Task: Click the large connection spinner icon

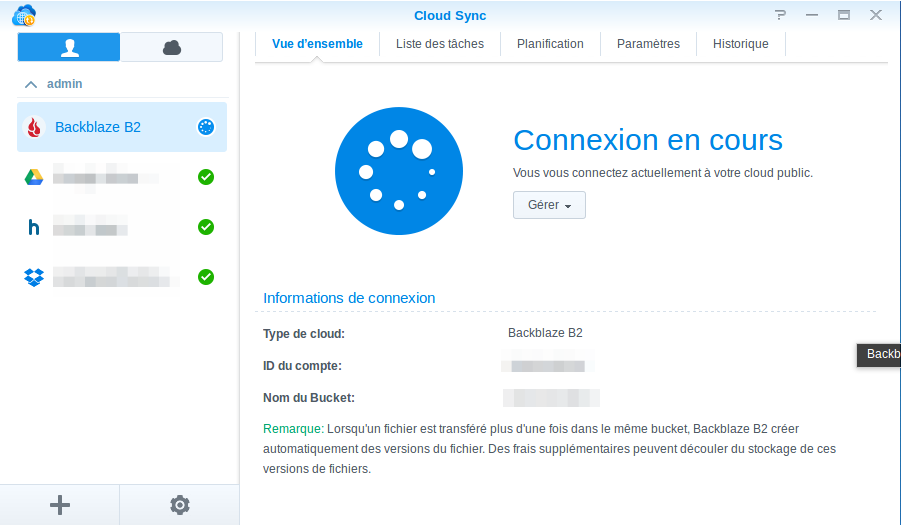Action: pos(399,171)
